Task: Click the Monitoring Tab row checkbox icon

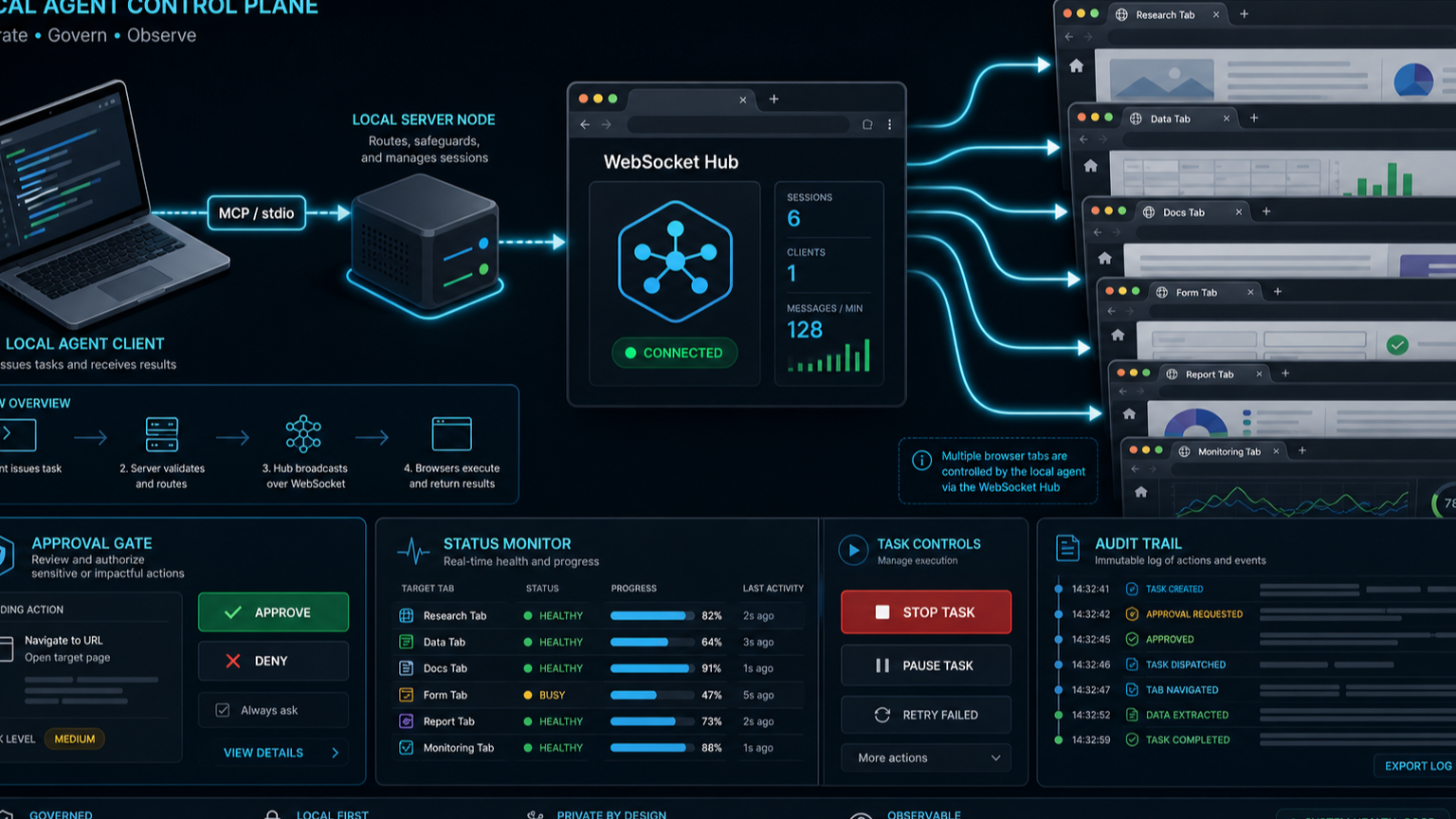Action: pos(406,748)
